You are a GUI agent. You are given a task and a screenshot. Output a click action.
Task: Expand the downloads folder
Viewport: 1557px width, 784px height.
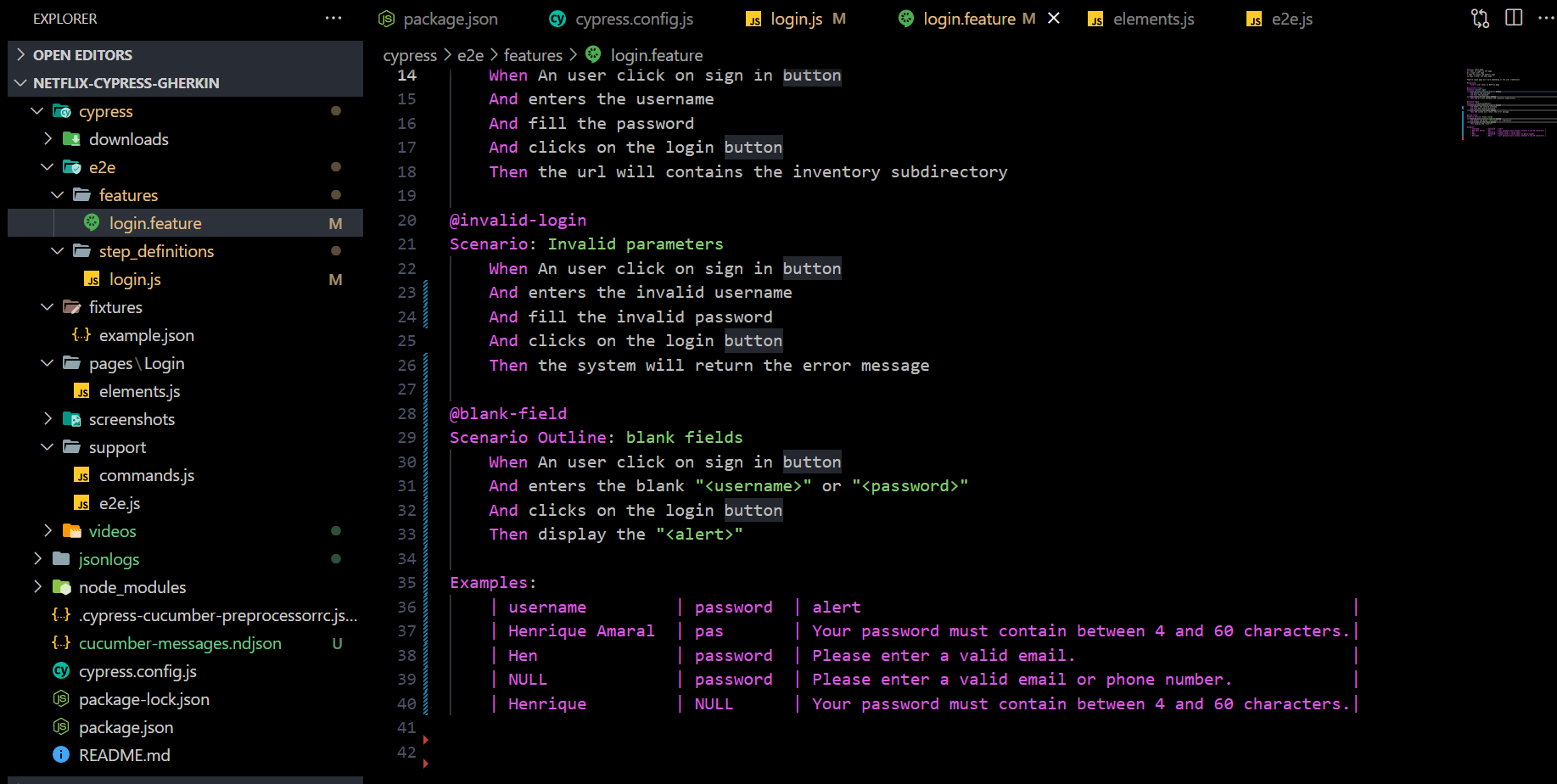pos(48,138)
